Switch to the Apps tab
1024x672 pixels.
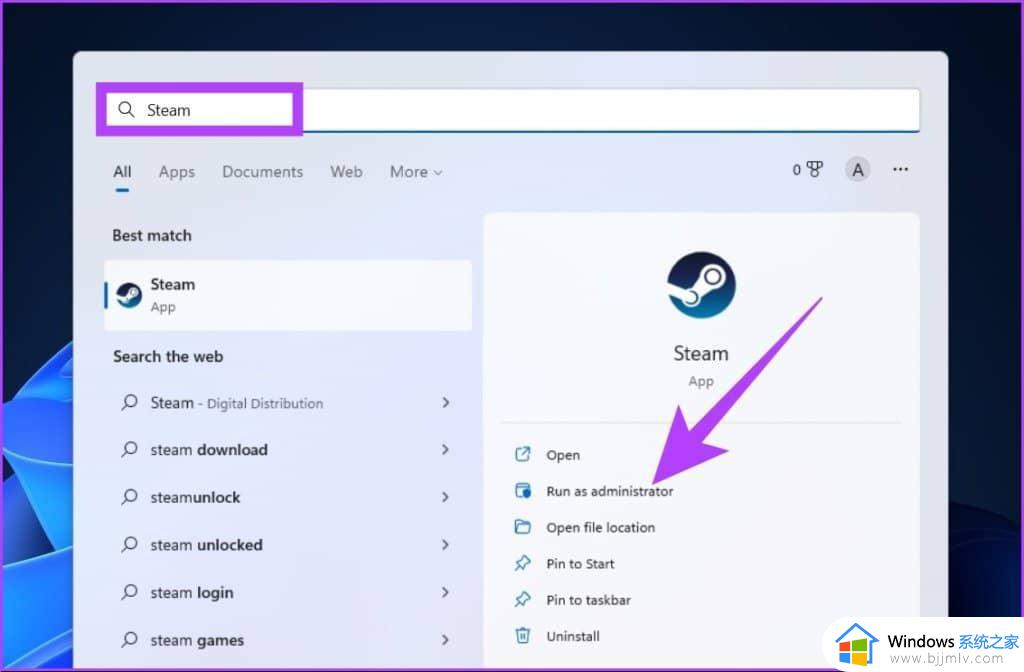point(176,172)
